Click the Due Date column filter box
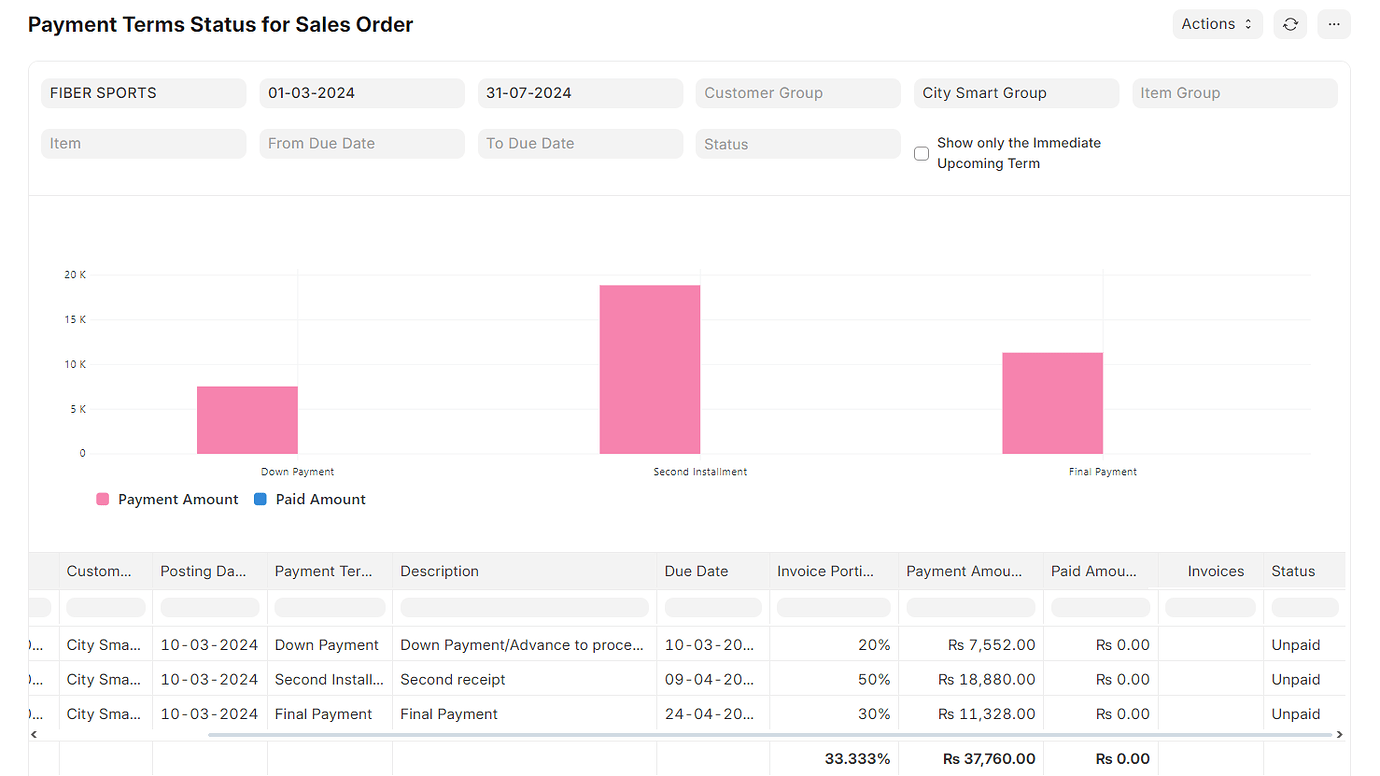The height and width of the screenshot is (776, 1380). (713, 607)
